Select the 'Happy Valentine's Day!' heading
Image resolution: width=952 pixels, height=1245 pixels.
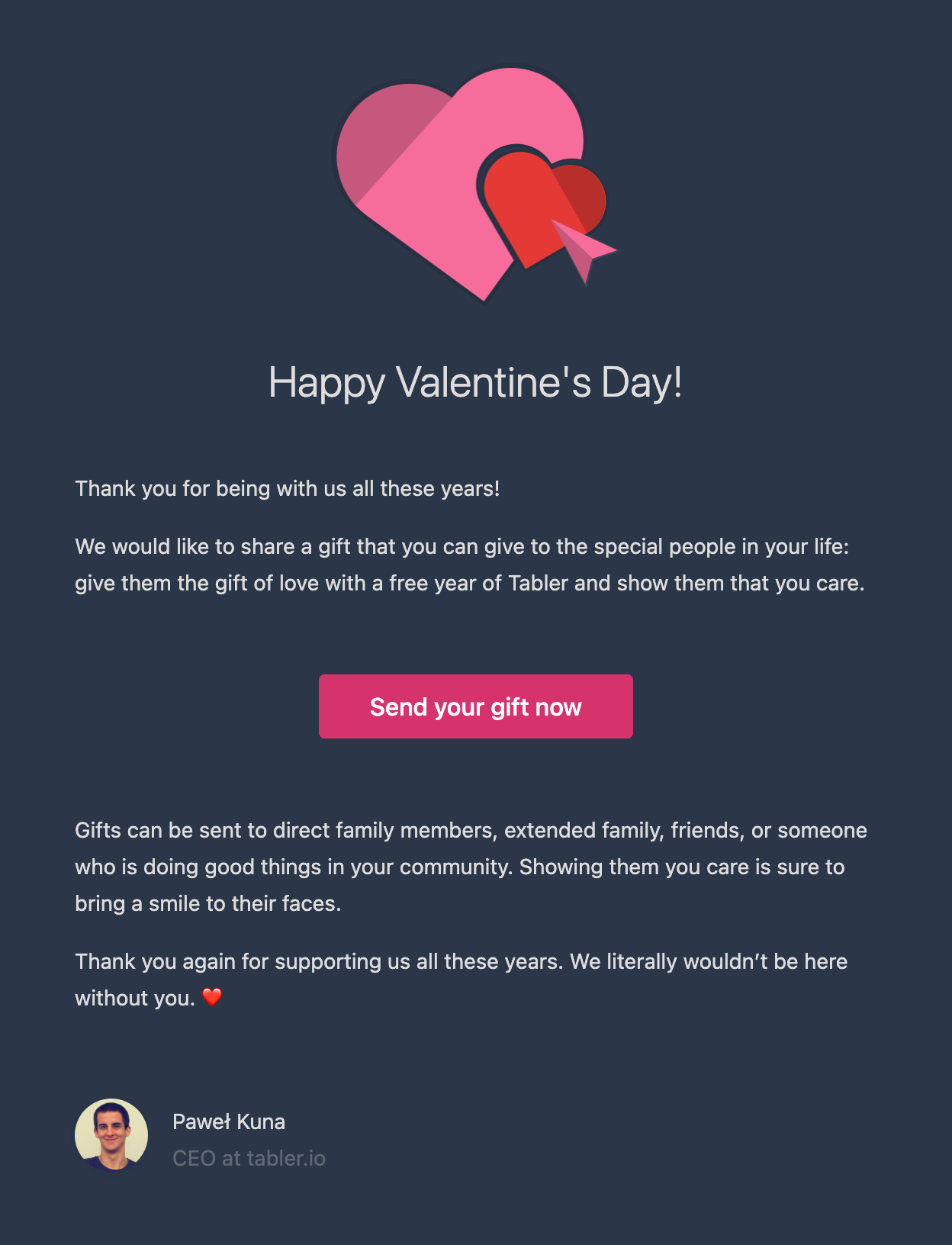click(475, 382)
